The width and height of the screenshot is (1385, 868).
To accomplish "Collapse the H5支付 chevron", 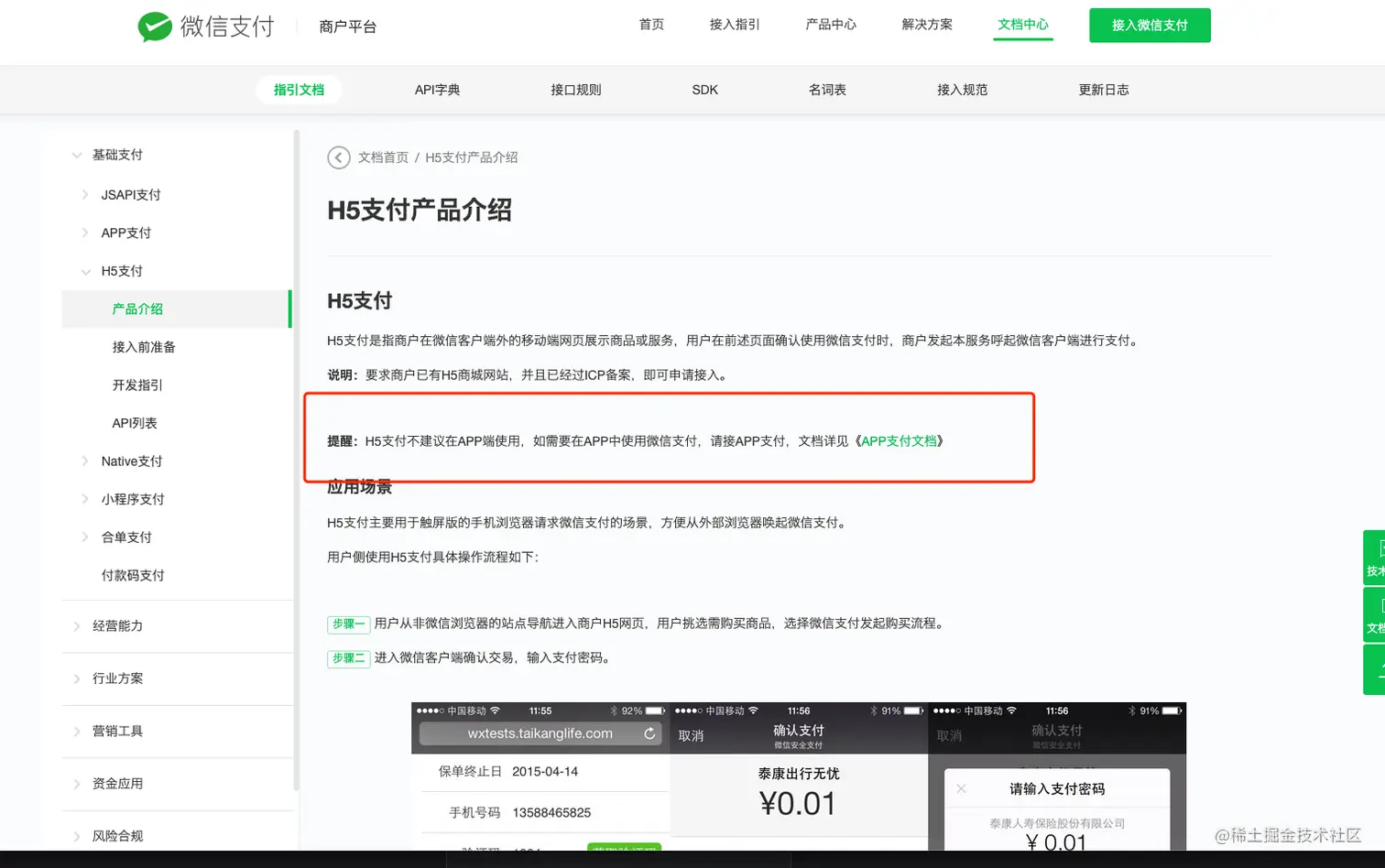I will [x=85, y=271].
